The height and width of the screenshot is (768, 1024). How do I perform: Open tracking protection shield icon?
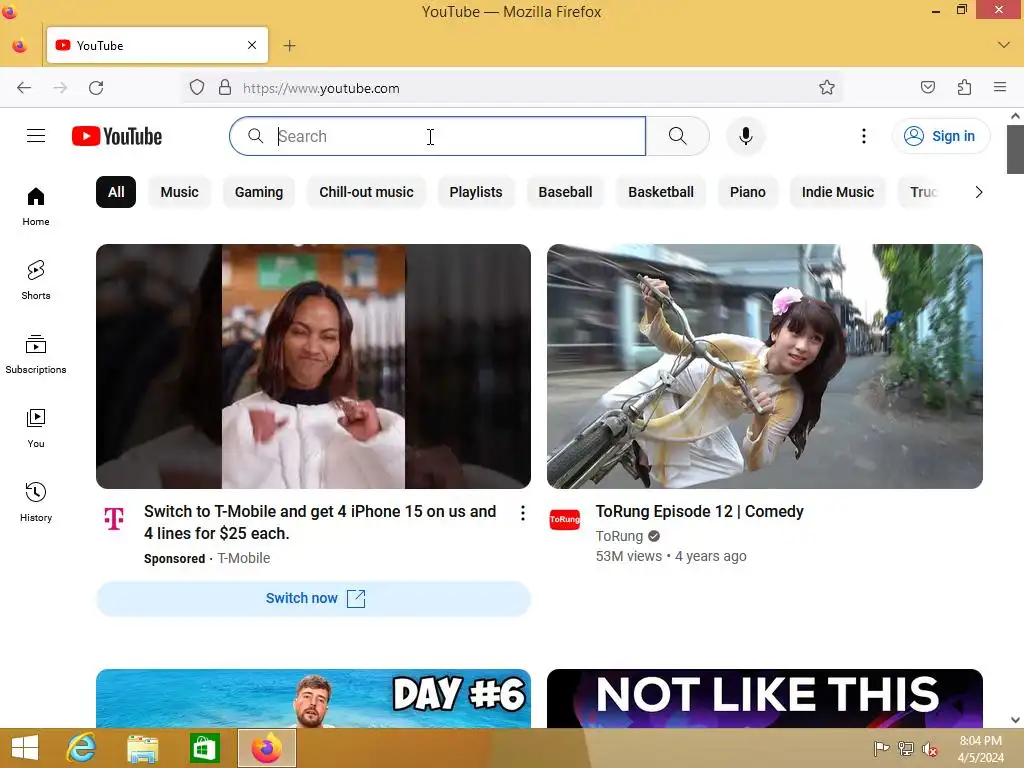pos(197,88)
